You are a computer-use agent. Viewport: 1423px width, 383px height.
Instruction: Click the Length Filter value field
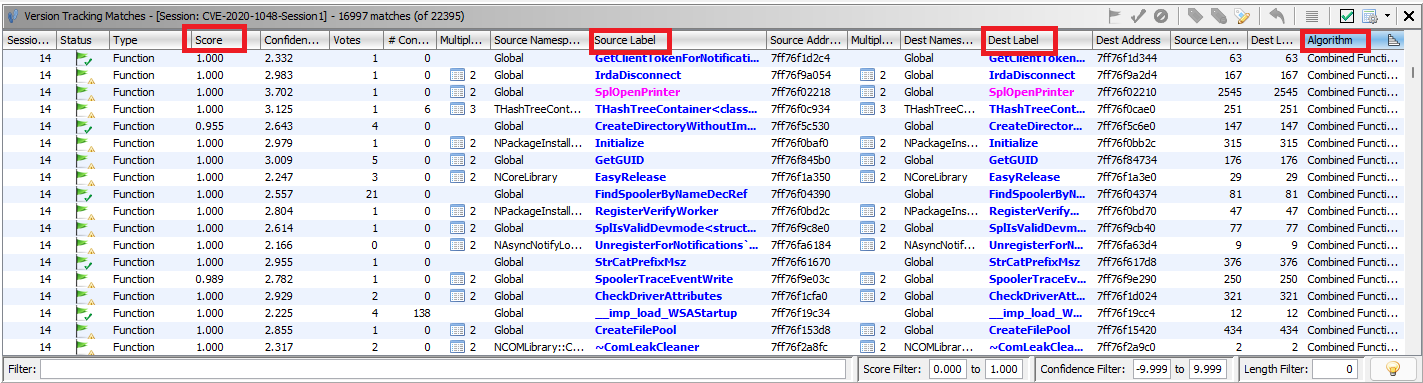[x=1335, y=370]
